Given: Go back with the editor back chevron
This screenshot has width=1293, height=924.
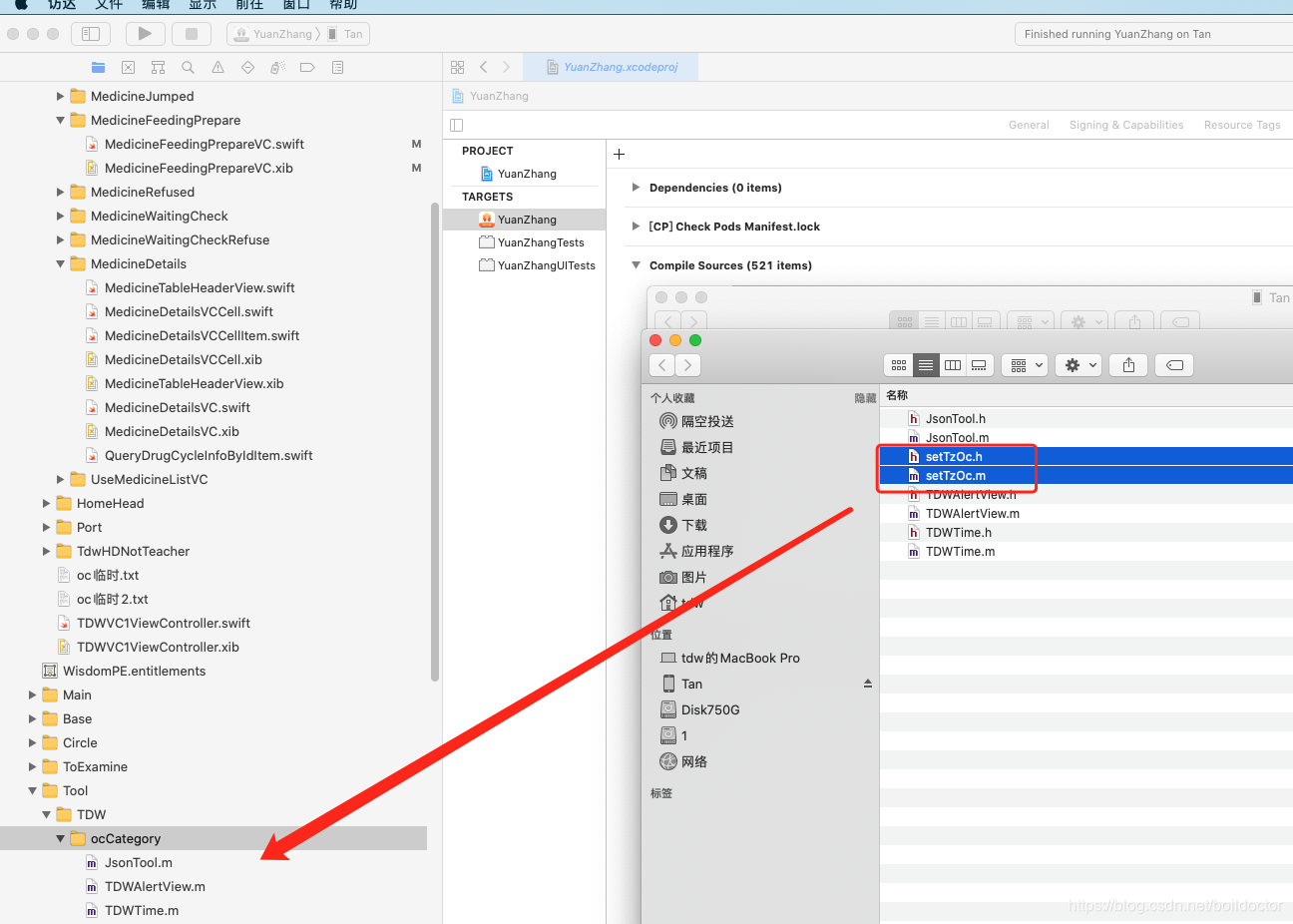Looking at the screenshot, I should point(484,67).
